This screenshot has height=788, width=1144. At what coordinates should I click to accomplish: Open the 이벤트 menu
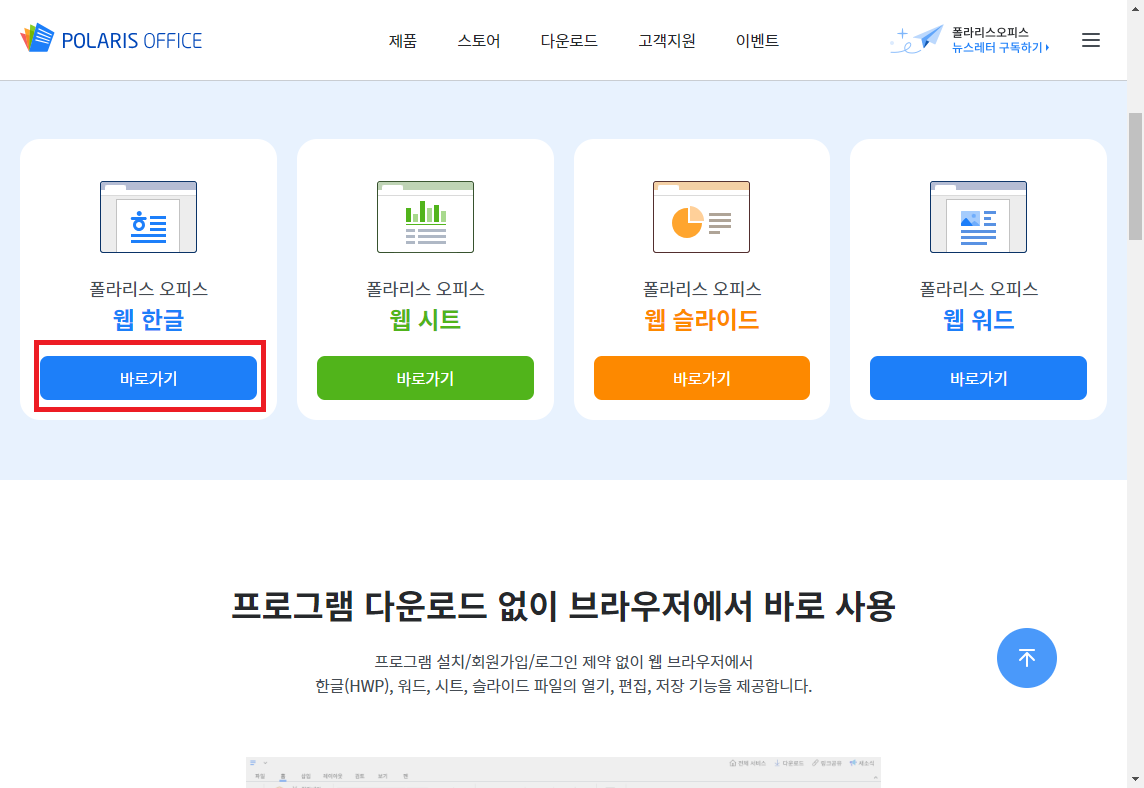757,41
